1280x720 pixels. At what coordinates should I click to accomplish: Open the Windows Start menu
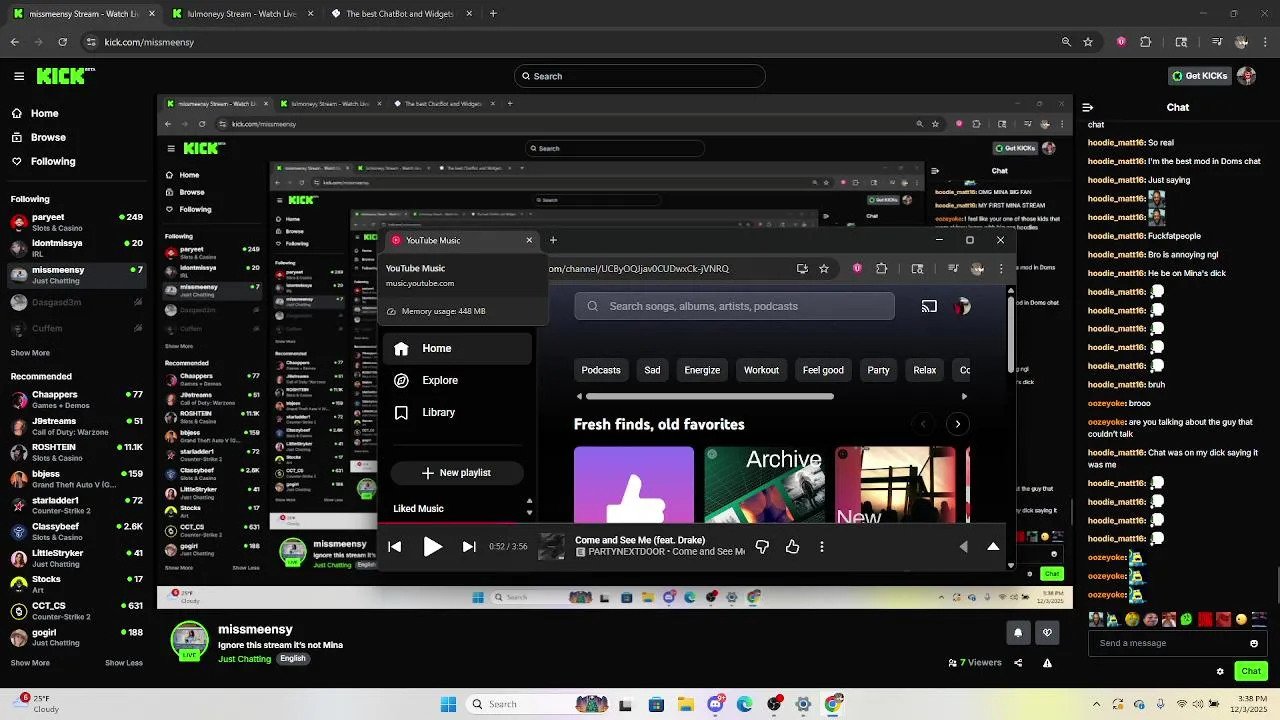[448, 704]
